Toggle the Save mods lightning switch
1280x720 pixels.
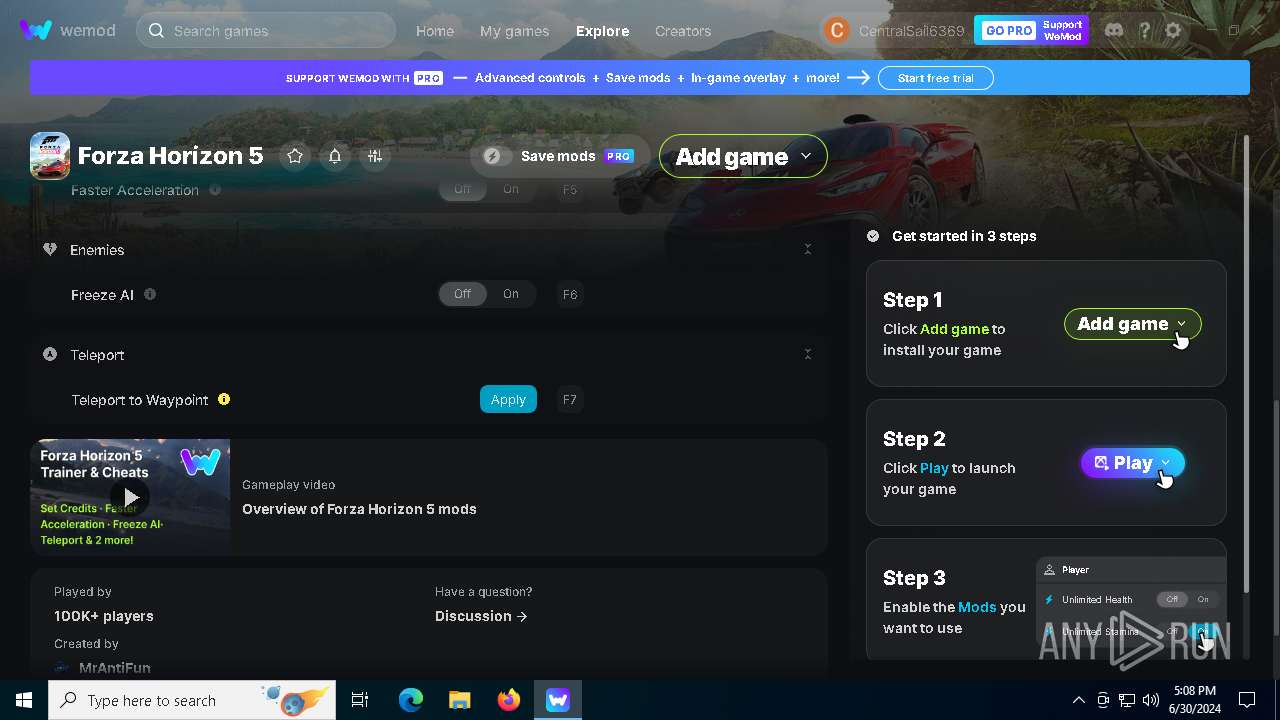click(497, 156)
